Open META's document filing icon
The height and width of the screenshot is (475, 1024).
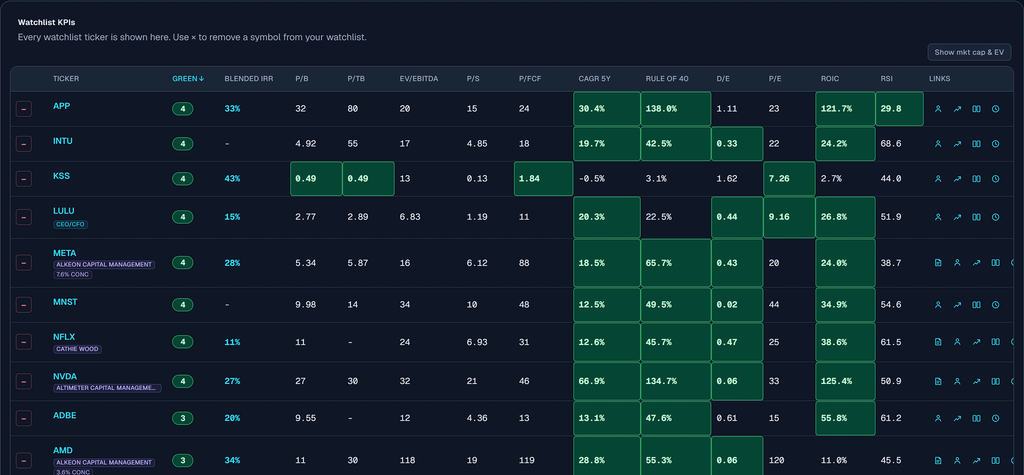click(x=938, y=263)
